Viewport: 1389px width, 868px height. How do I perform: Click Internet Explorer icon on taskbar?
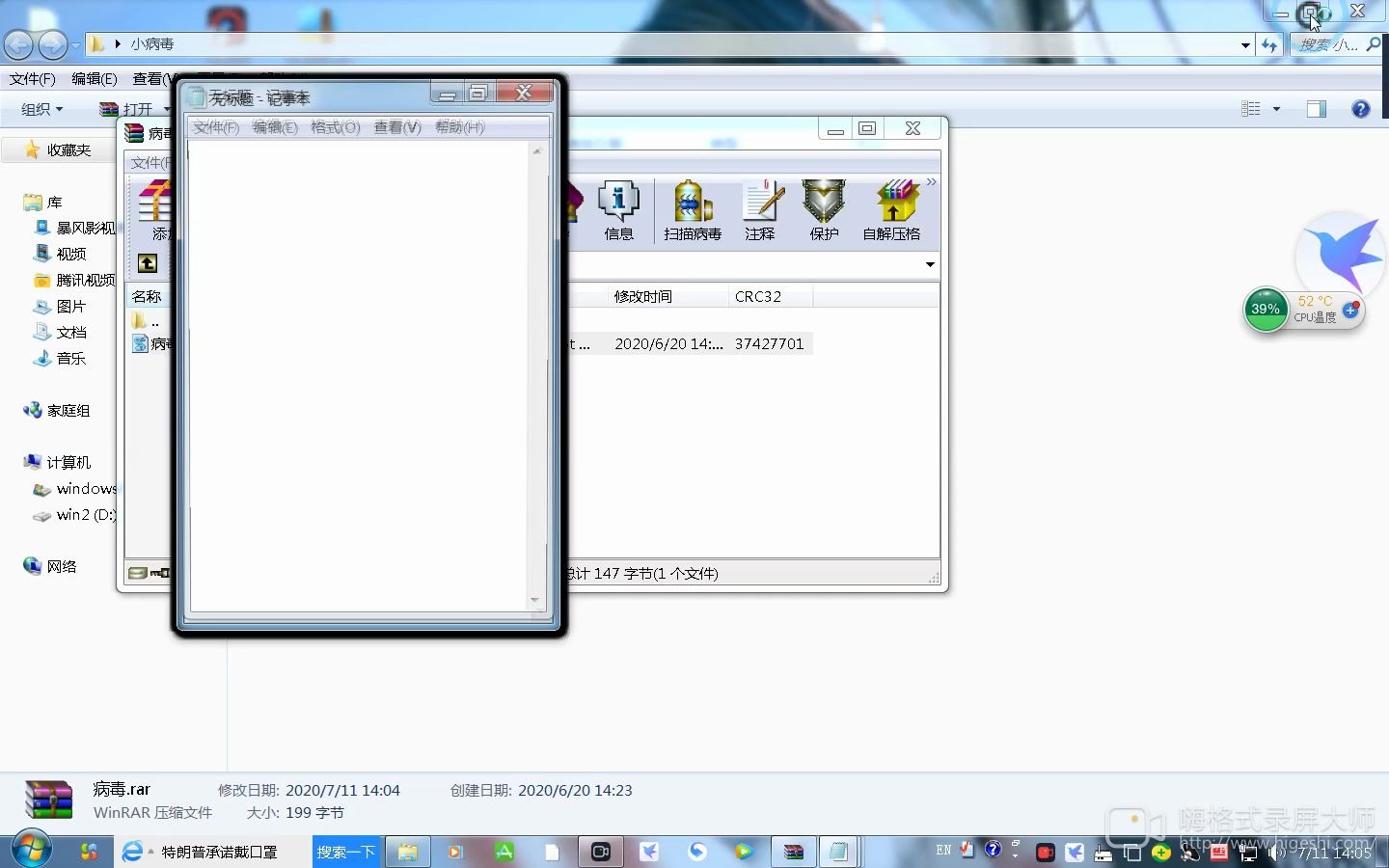132,852
